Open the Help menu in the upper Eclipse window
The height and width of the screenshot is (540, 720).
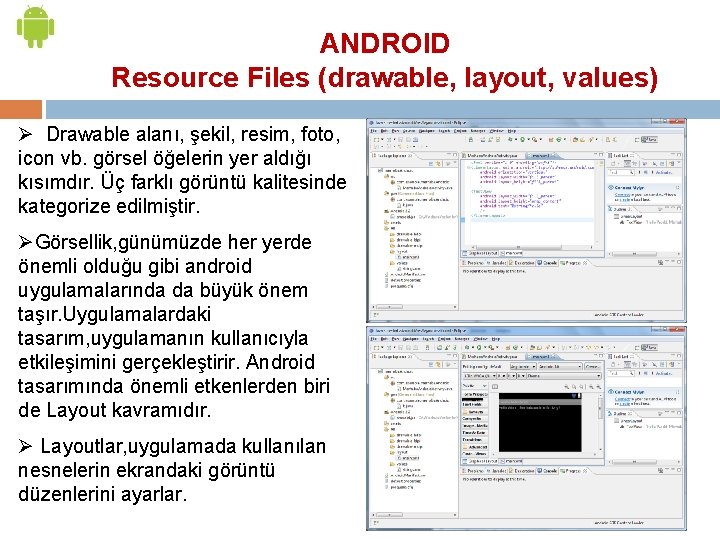click(512, 131)
